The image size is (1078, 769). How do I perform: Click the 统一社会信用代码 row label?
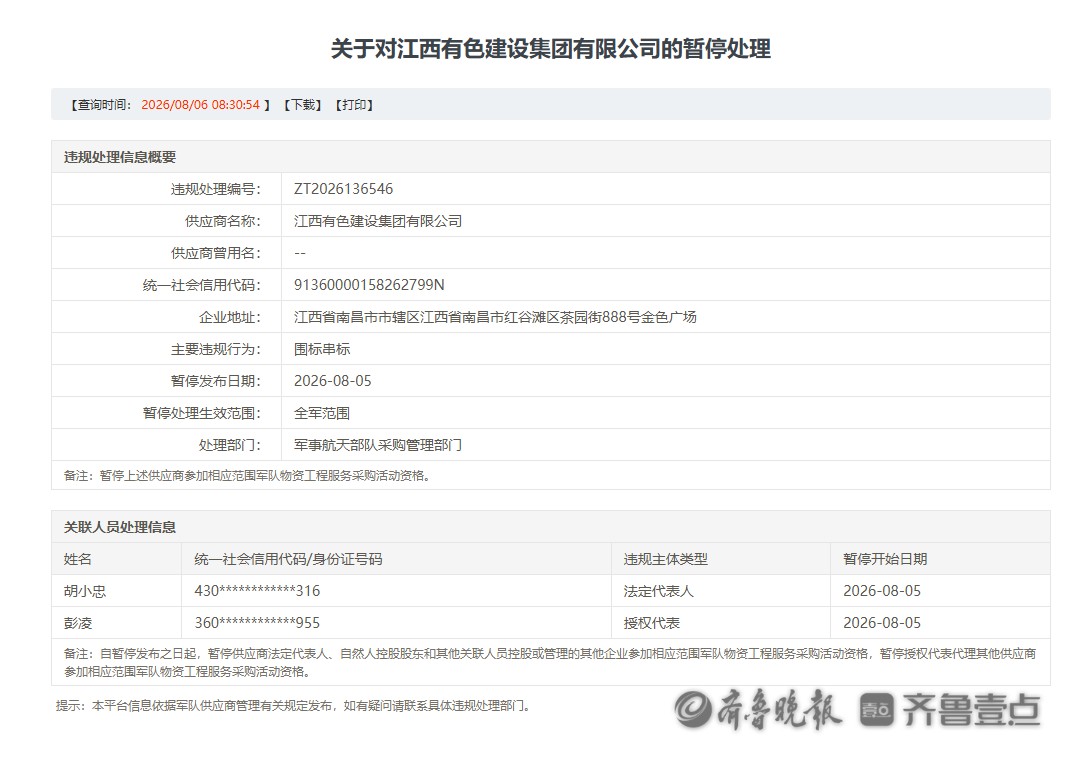(x=202, y=285)
